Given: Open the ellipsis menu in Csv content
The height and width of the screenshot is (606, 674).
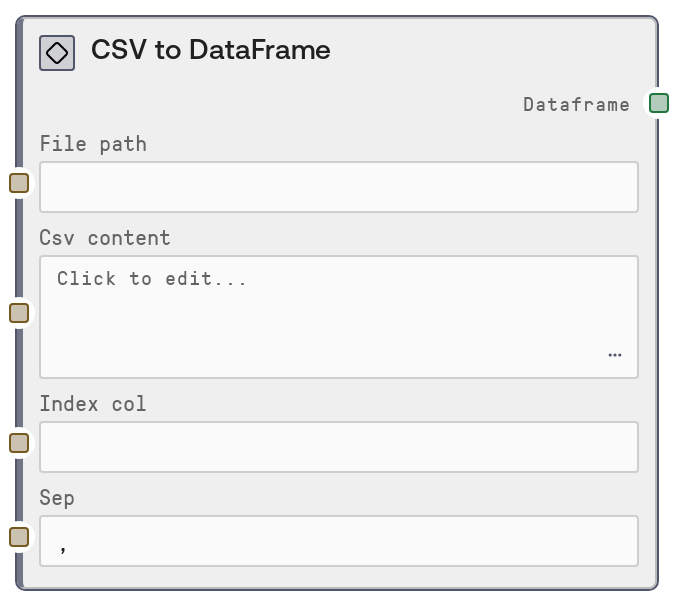Looking at the screenshot, I should (614, 355).
